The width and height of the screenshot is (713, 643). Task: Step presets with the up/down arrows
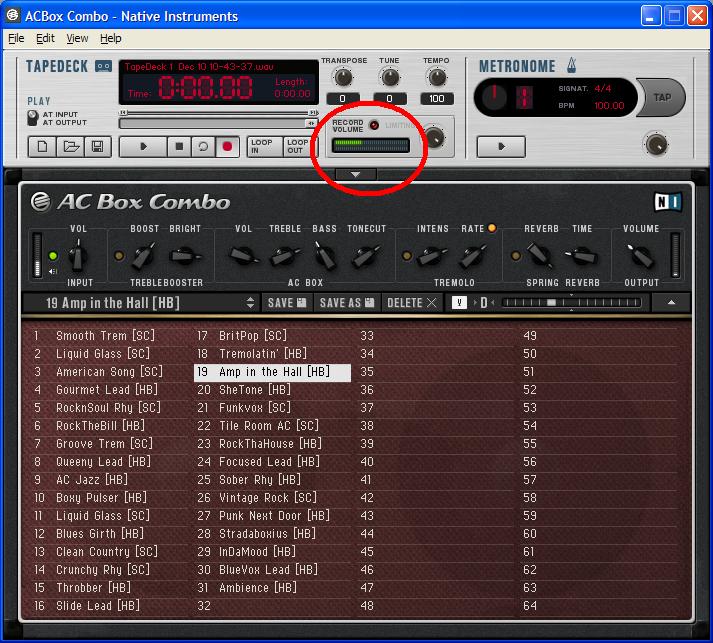250,302
